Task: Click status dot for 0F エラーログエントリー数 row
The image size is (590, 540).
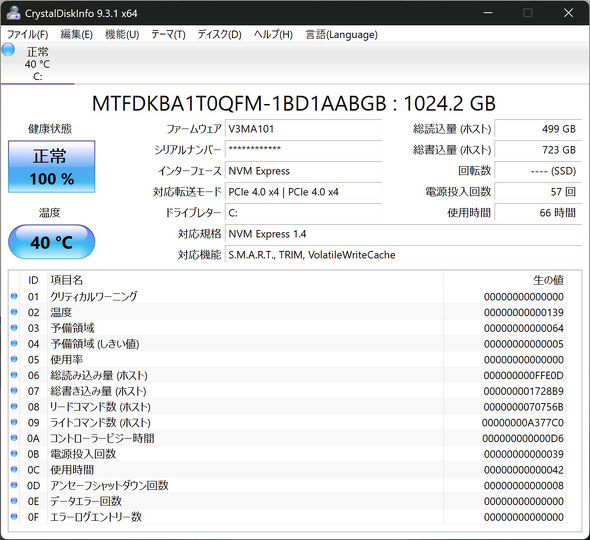Action: pos(14,517)
